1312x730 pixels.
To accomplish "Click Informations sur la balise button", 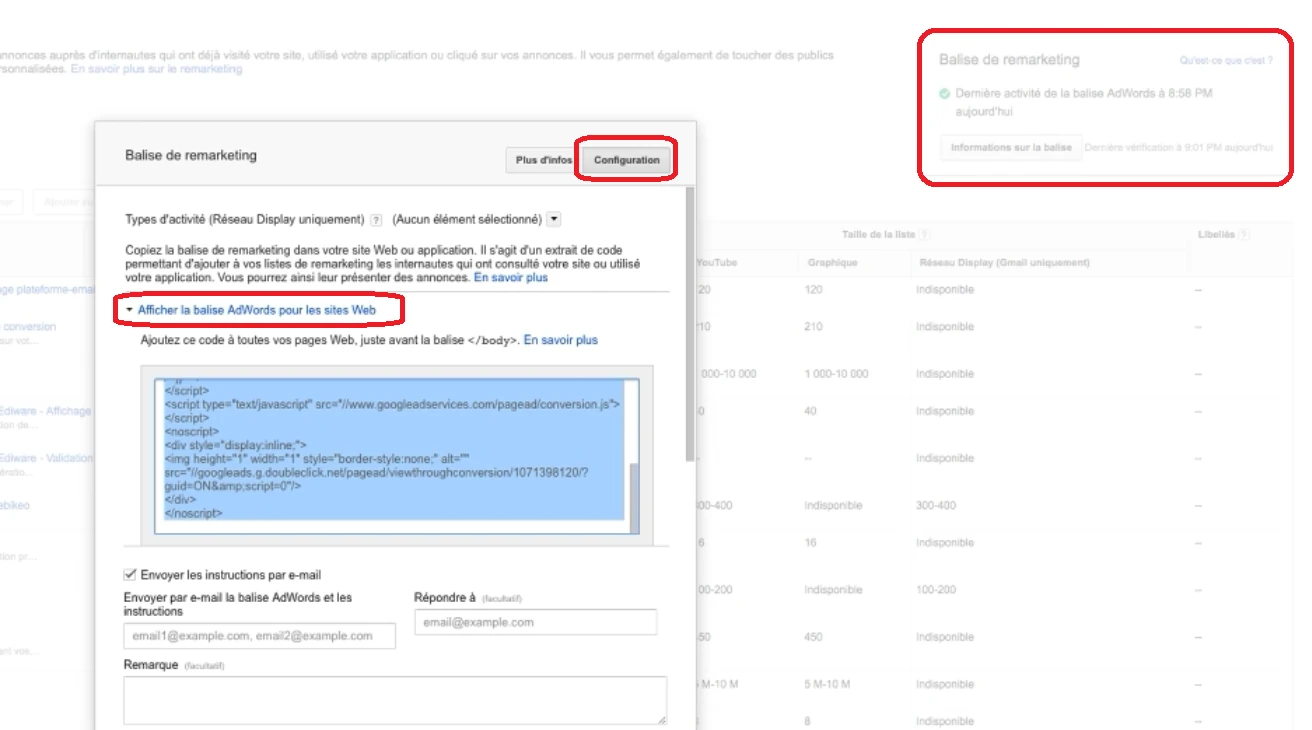I will [x=1011, y=148].
